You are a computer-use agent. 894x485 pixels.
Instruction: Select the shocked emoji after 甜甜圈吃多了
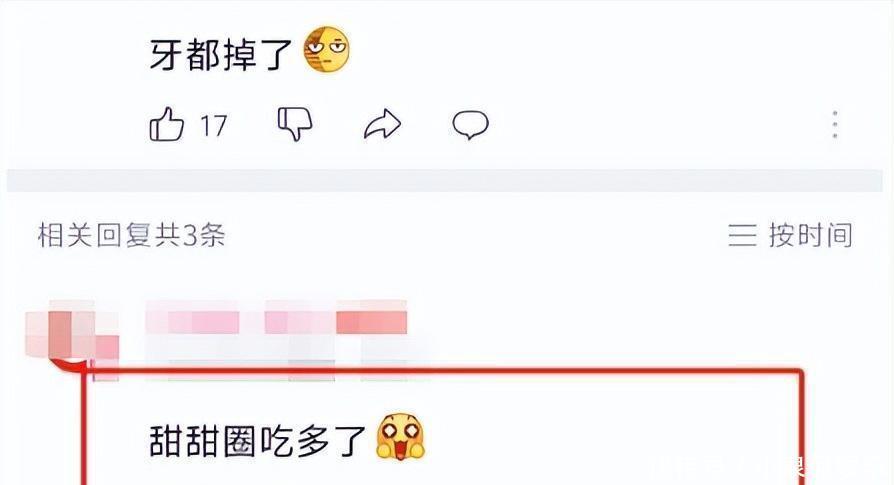coord(401,437)
